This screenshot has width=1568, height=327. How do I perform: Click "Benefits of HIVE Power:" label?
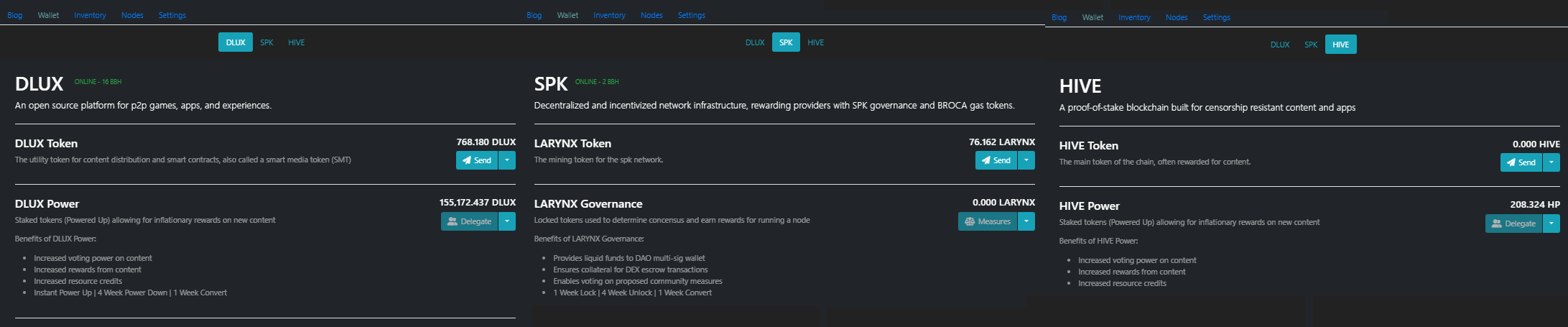pos(1098,241)
